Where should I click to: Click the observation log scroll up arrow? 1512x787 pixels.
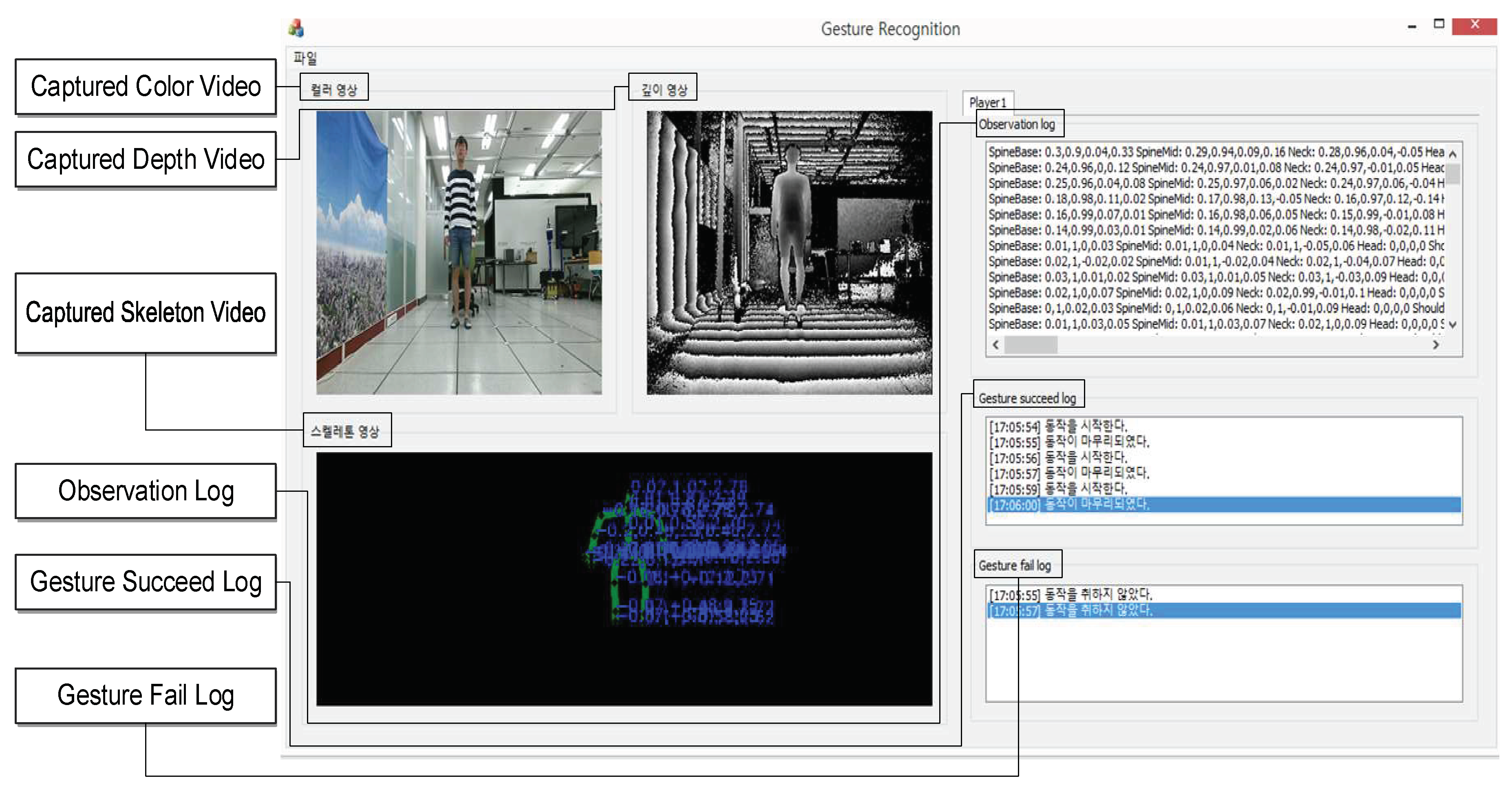tap(1453, 155)
